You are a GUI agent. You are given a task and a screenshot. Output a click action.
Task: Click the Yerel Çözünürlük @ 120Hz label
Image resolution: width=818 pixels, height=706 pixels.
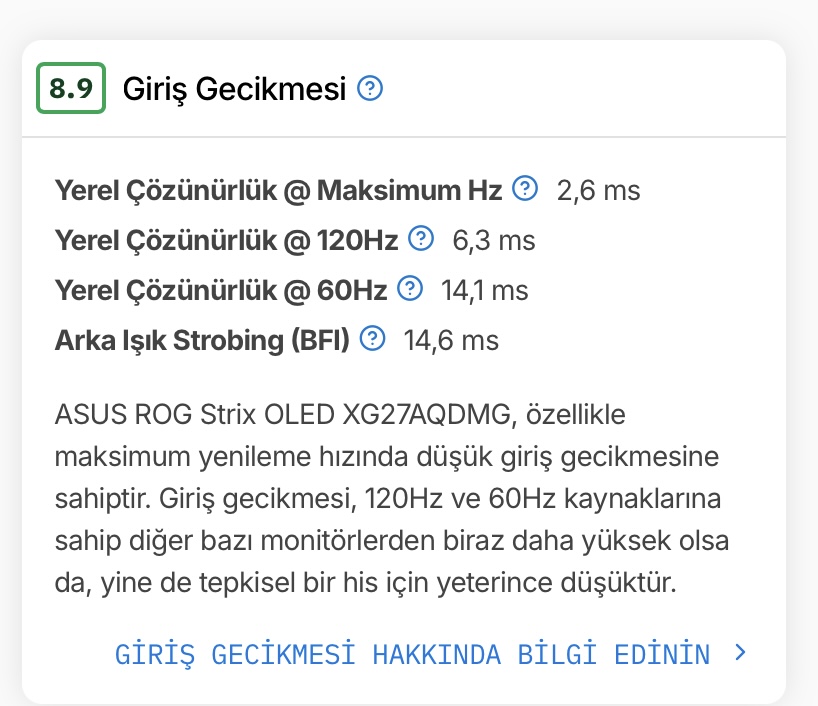pyautogui.click(x=227, y=240)
